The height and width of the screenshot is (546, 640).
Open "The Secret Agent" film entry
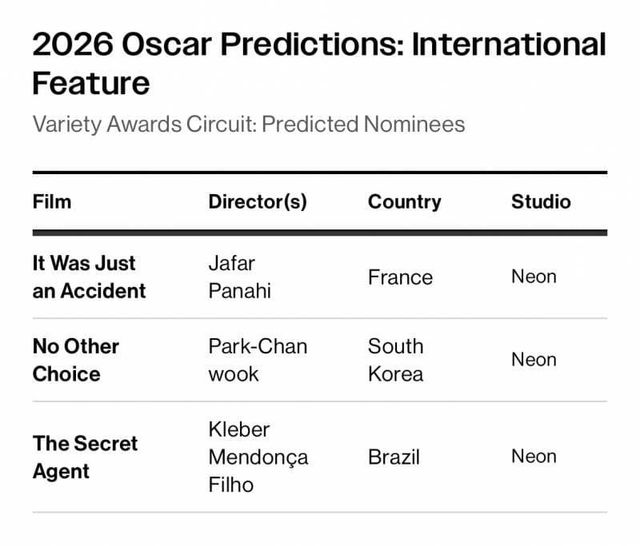[85, 457]
